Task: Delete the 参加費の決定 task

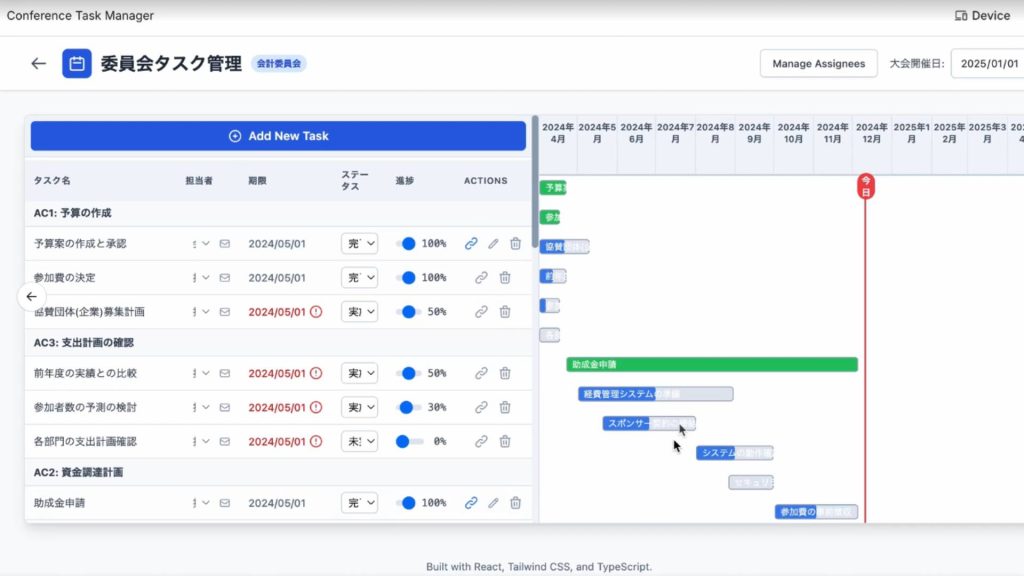Action: [505, 277]
